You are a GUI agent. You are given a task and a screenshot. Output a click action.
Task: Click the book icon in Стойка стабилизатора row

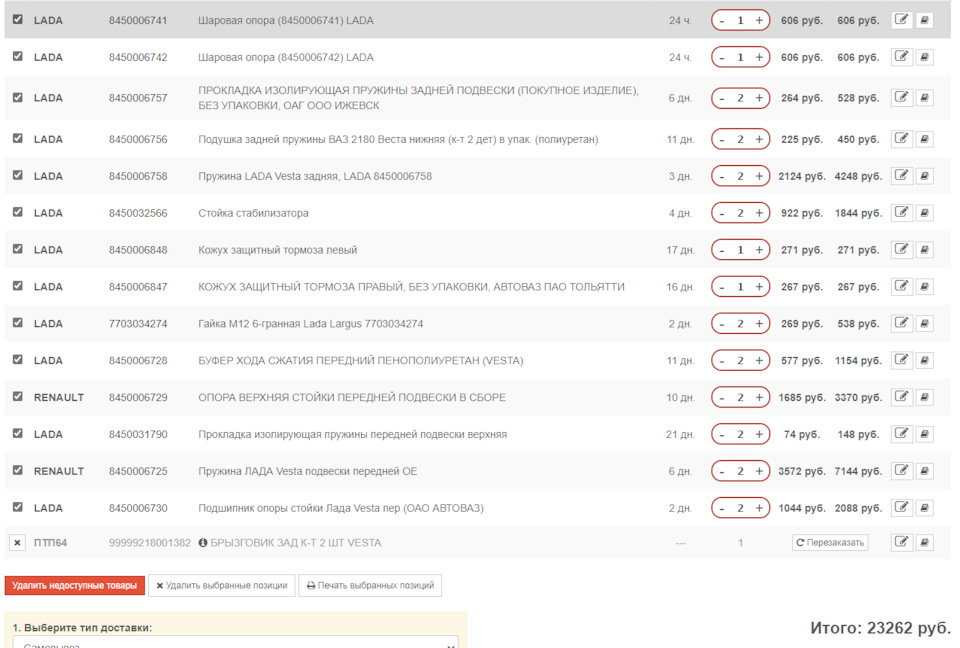(x=924, y=213)
